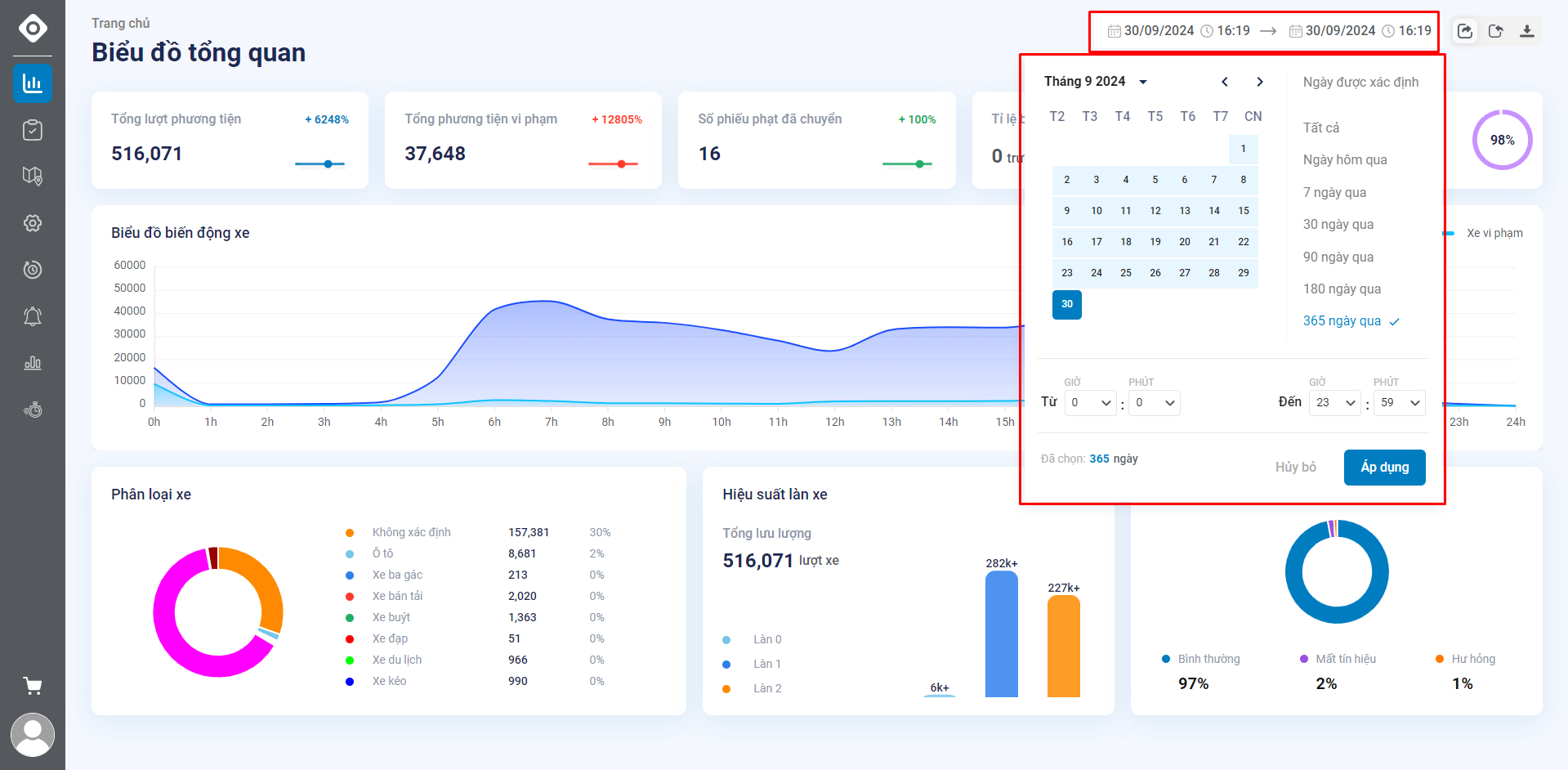Pick day 26 in the calendar
1568x770 pixels.
point(1155,273)
